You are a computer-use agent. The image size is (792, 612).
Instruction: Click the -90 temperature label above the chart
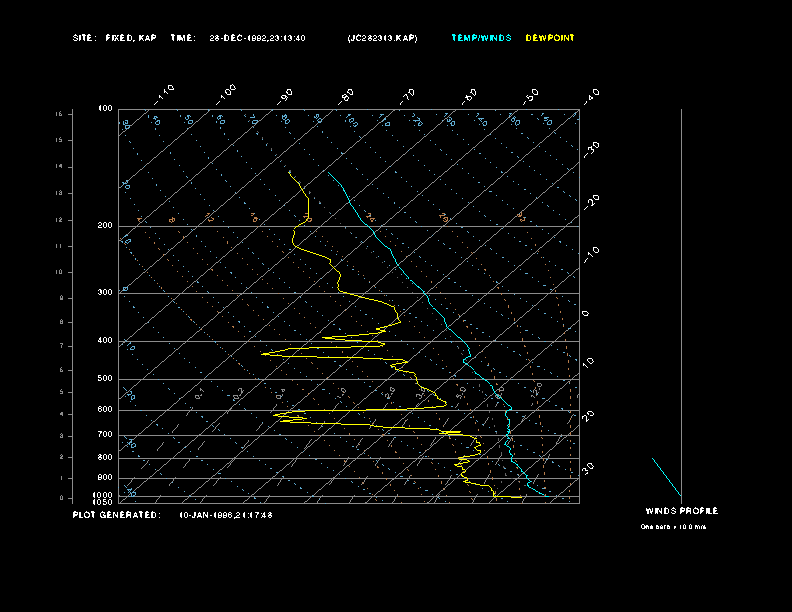[x=285, y=96]
